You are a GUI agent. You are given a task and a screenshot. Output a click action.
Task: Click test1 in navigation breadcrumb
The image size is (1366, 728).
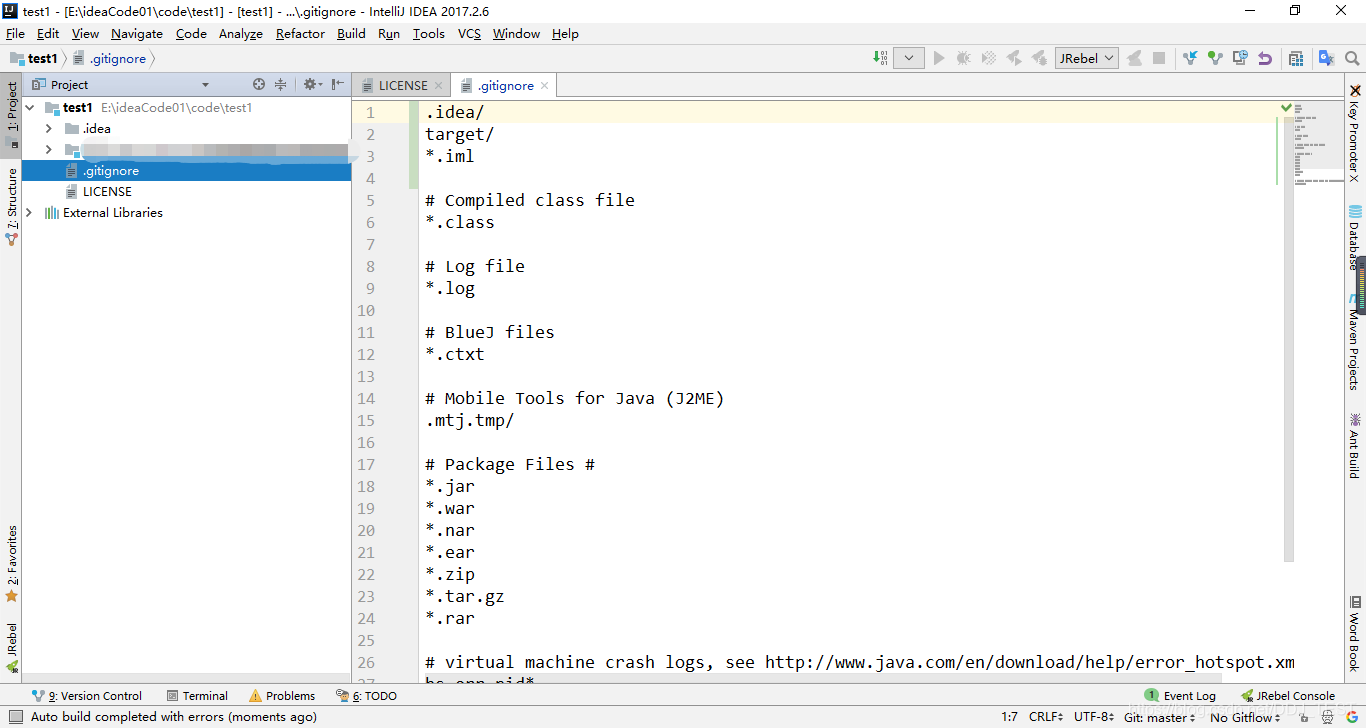35,59
